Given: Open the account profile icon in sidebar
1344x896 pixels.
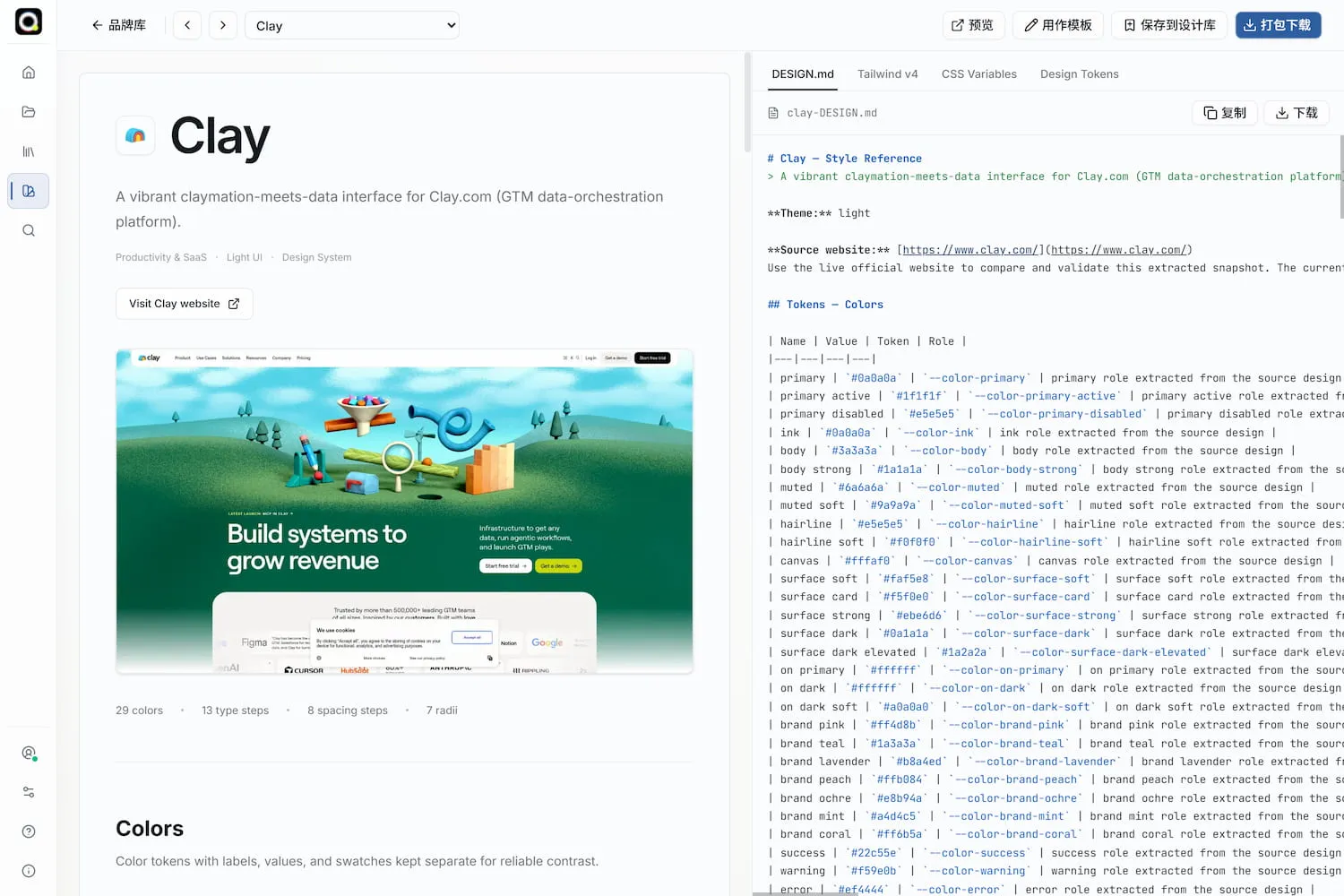Looking at the screenshot, I should (x=29, y=753).
